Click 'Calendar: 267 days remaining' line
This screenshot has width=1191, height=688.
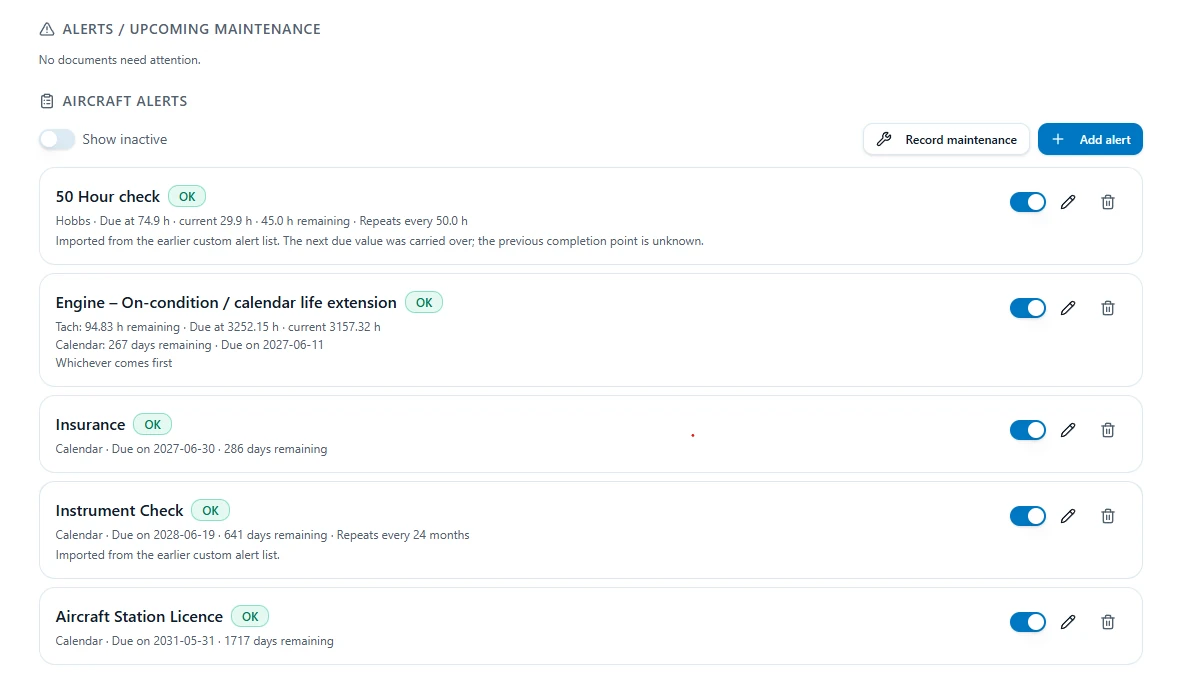(x=189, y=345)
